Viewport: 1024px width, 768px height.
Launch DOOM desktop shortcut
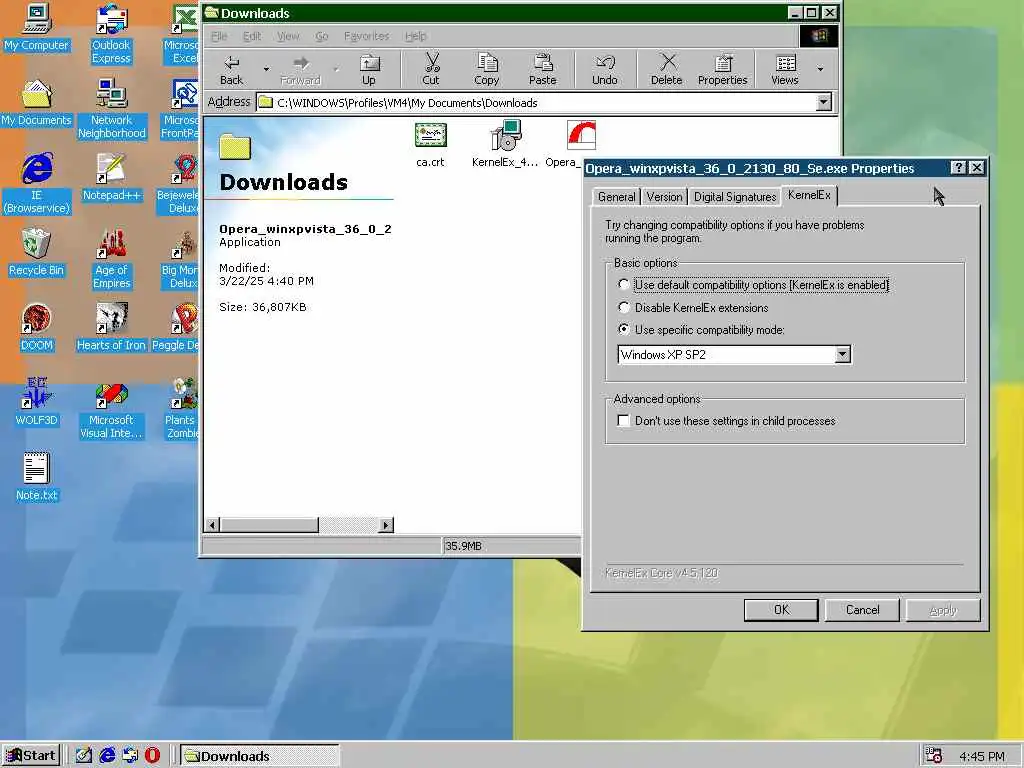pyautogui.click(x=36, y=328)
